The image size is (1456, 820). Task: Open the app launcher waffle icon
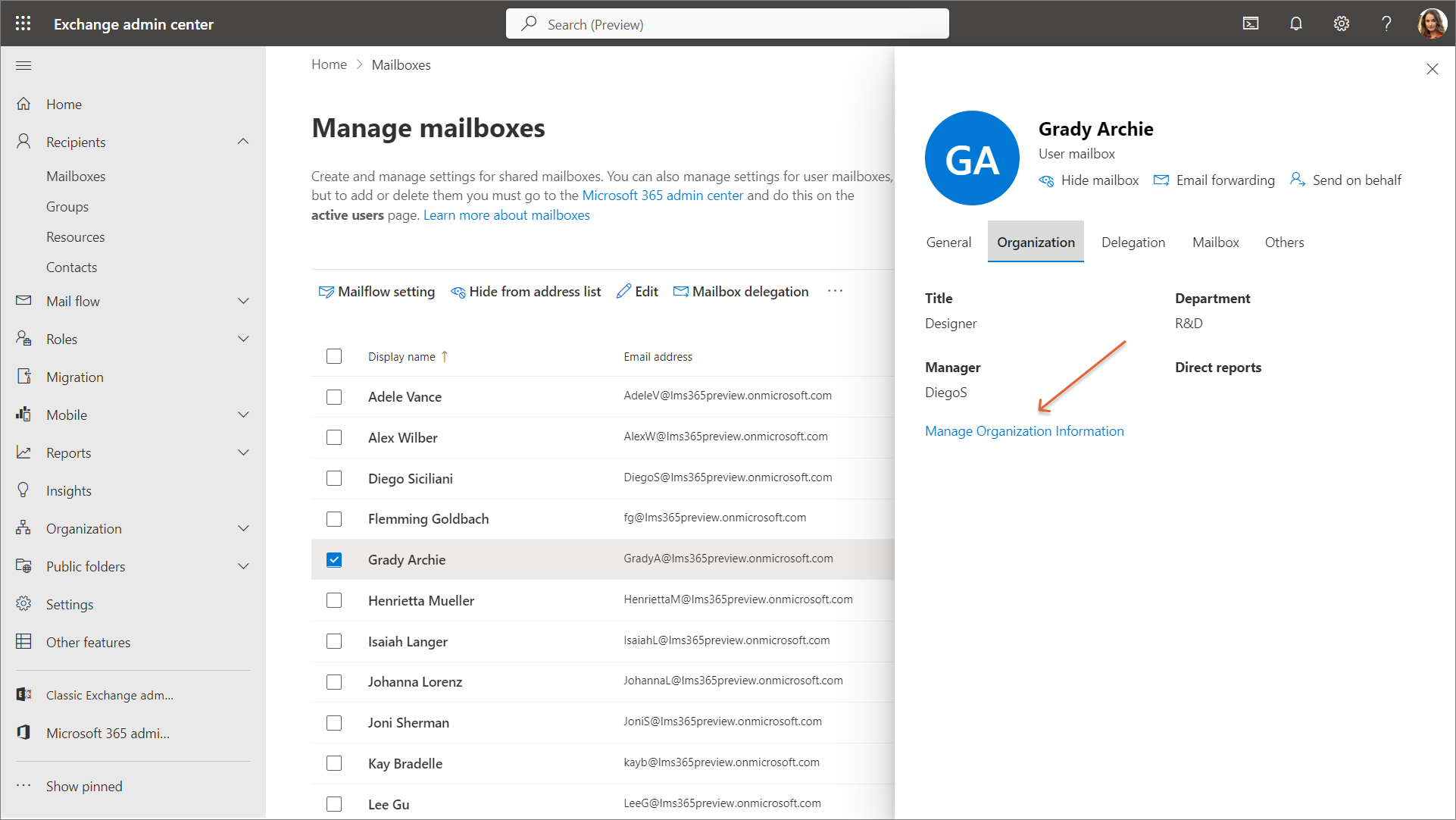pyautogui.click(x=23, y=23)
